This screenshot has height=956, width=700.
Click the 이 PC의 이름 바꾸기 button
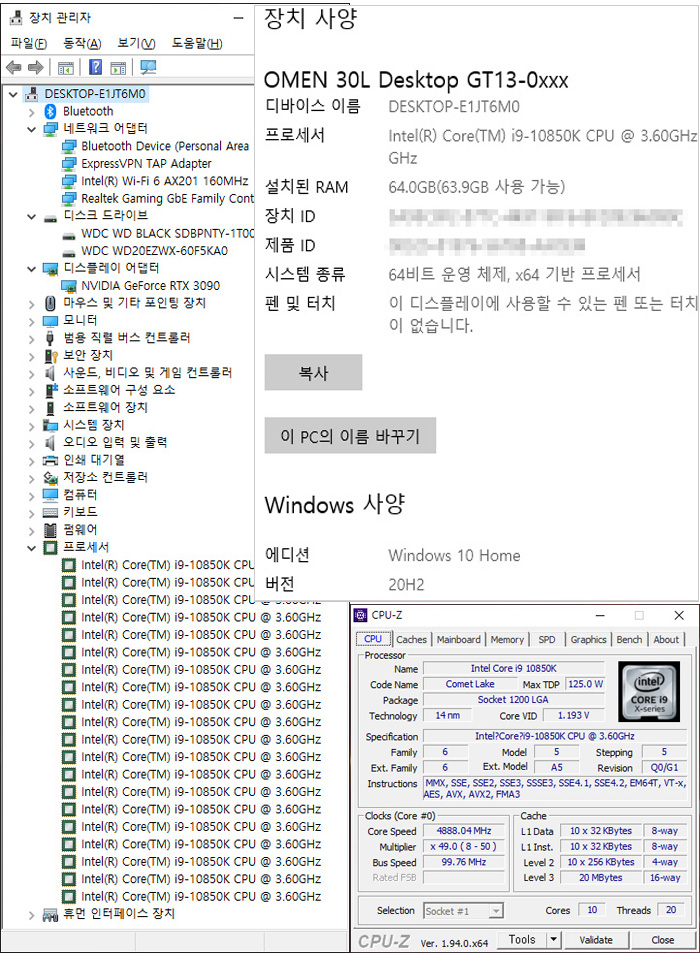pyautogui.click(x=350, y=435)
